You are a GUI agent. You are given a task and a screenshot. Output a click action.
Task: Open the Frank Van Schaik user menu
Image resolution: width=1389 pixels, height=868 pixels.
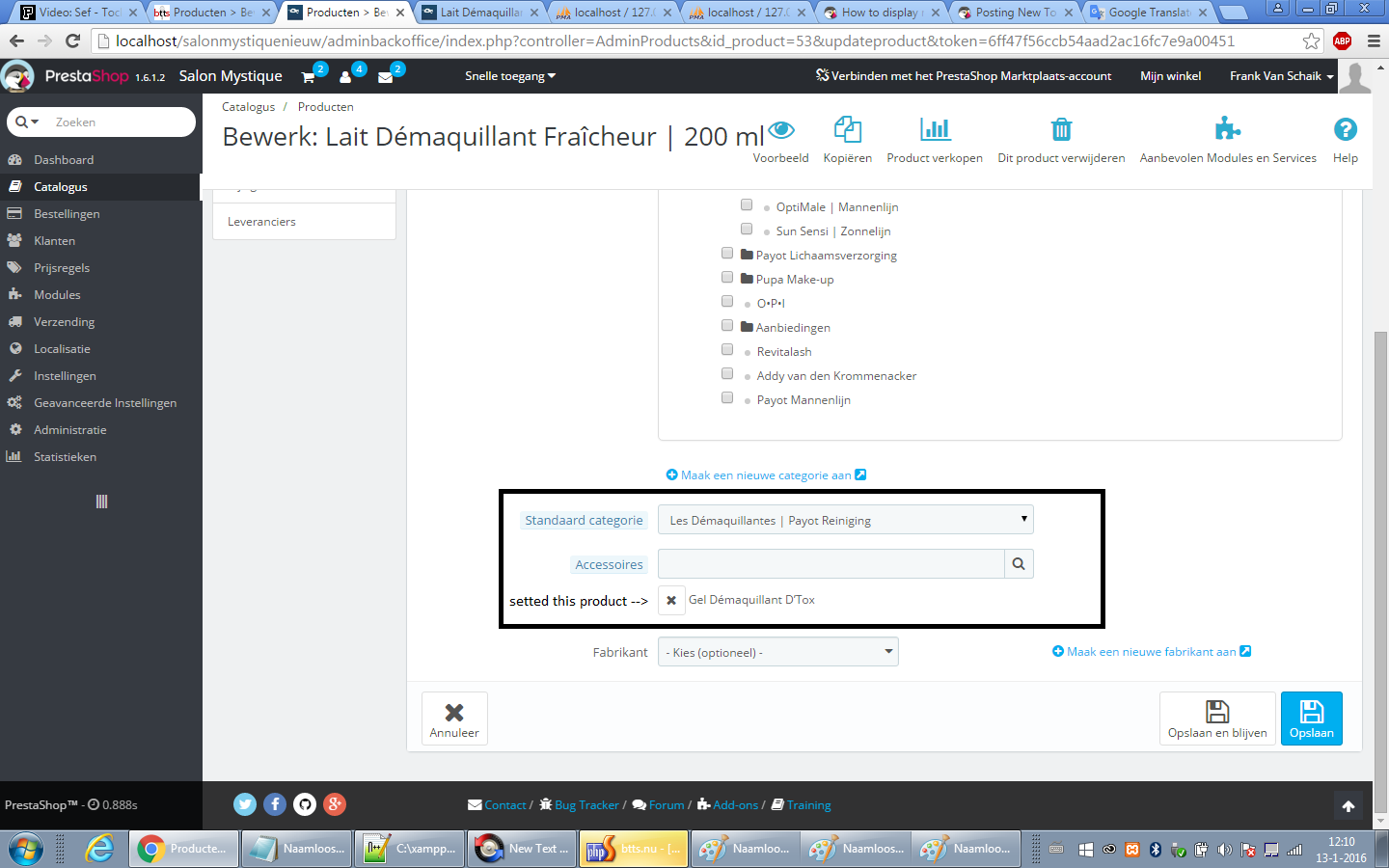(x=1282, y=76)
